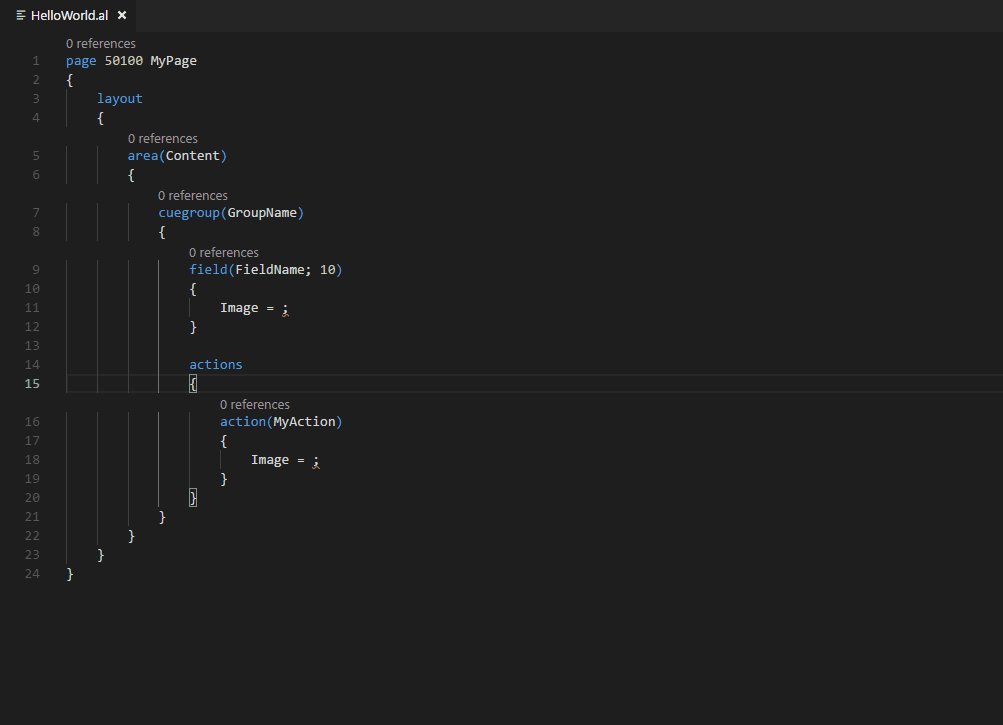
Task: Click the error squiggle semicolon on line 18
Action: 316,461
